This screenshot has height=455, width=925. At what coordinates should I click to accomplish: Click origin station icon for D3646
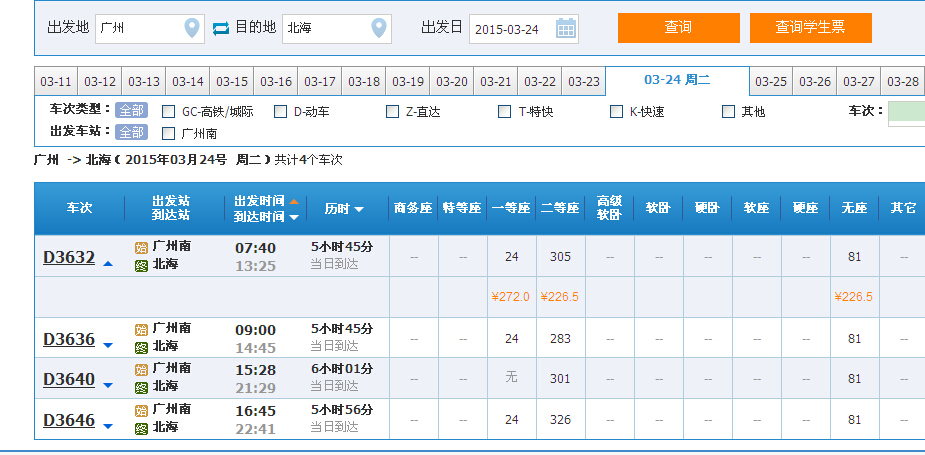(141, 410)
